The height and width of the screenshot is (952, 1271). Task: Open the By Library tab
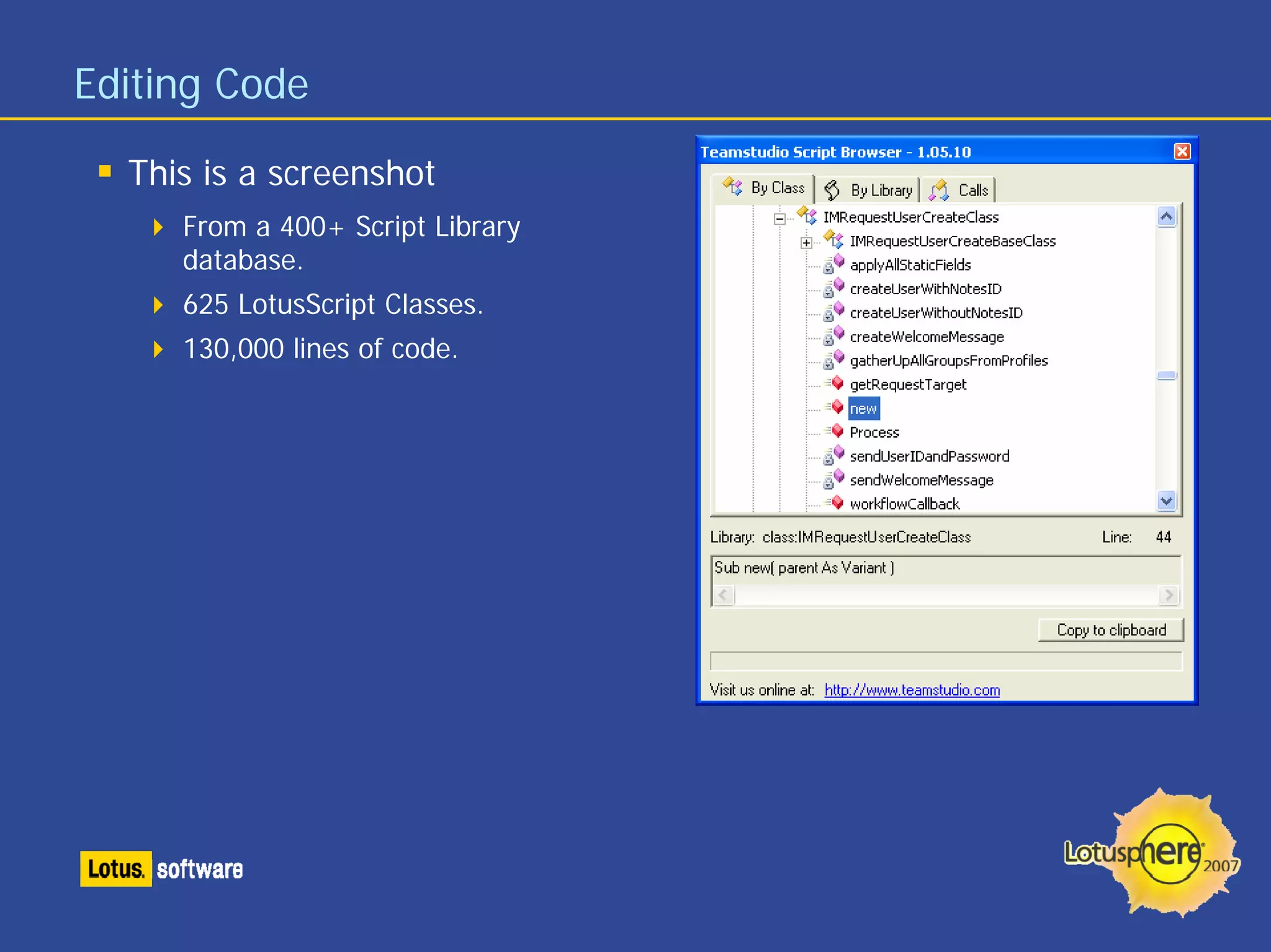pos(867,191)
